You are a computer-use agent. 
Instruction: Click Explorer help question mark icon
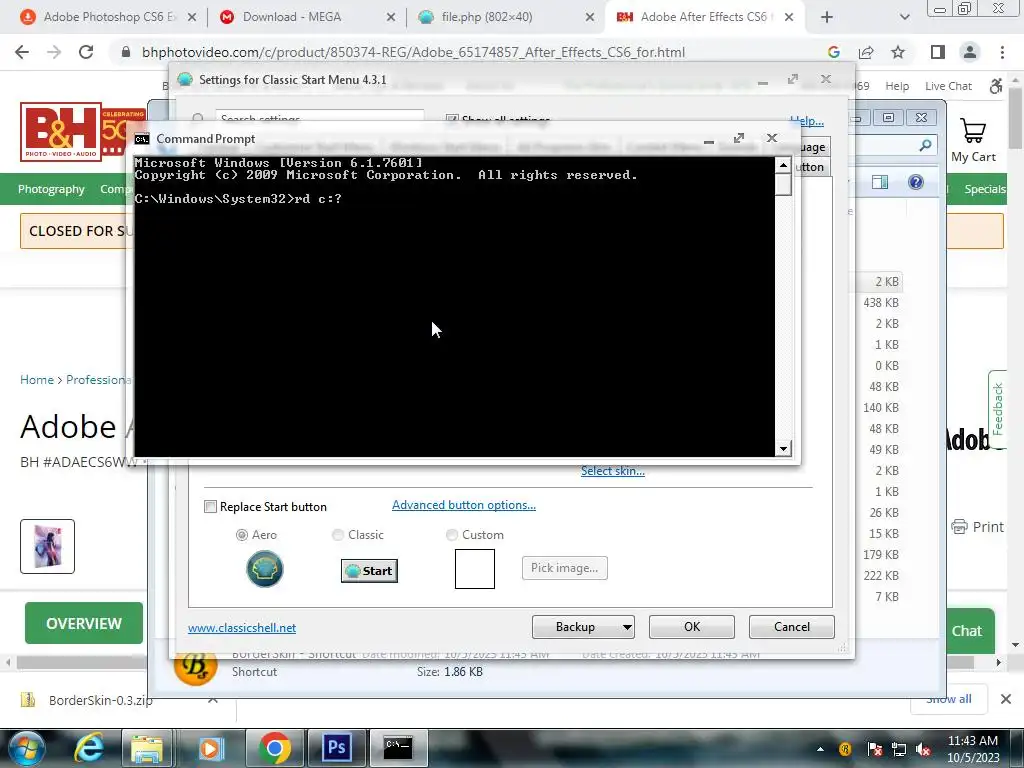916,182
